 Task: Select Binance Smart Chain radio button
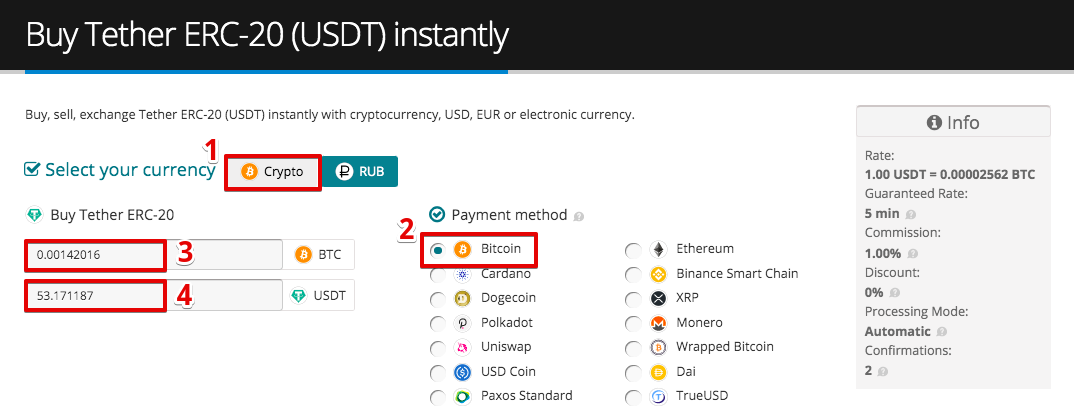tap(633, 275)
